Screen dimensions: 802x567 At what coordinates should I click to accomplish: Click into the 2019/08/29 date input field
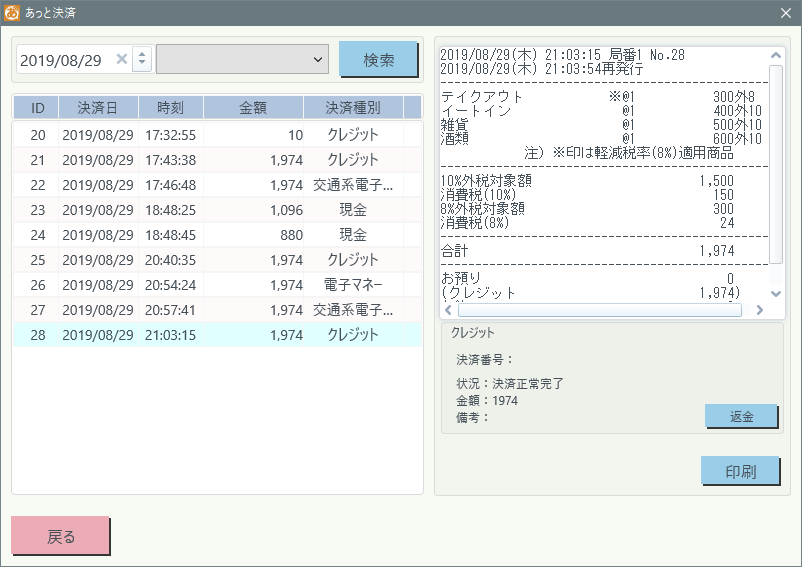click(62, 60)
